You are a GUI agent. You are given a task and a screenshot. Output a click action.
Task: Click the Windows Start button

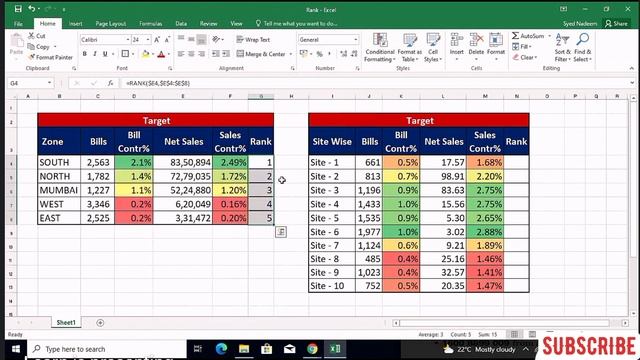[x=16, y=349]
